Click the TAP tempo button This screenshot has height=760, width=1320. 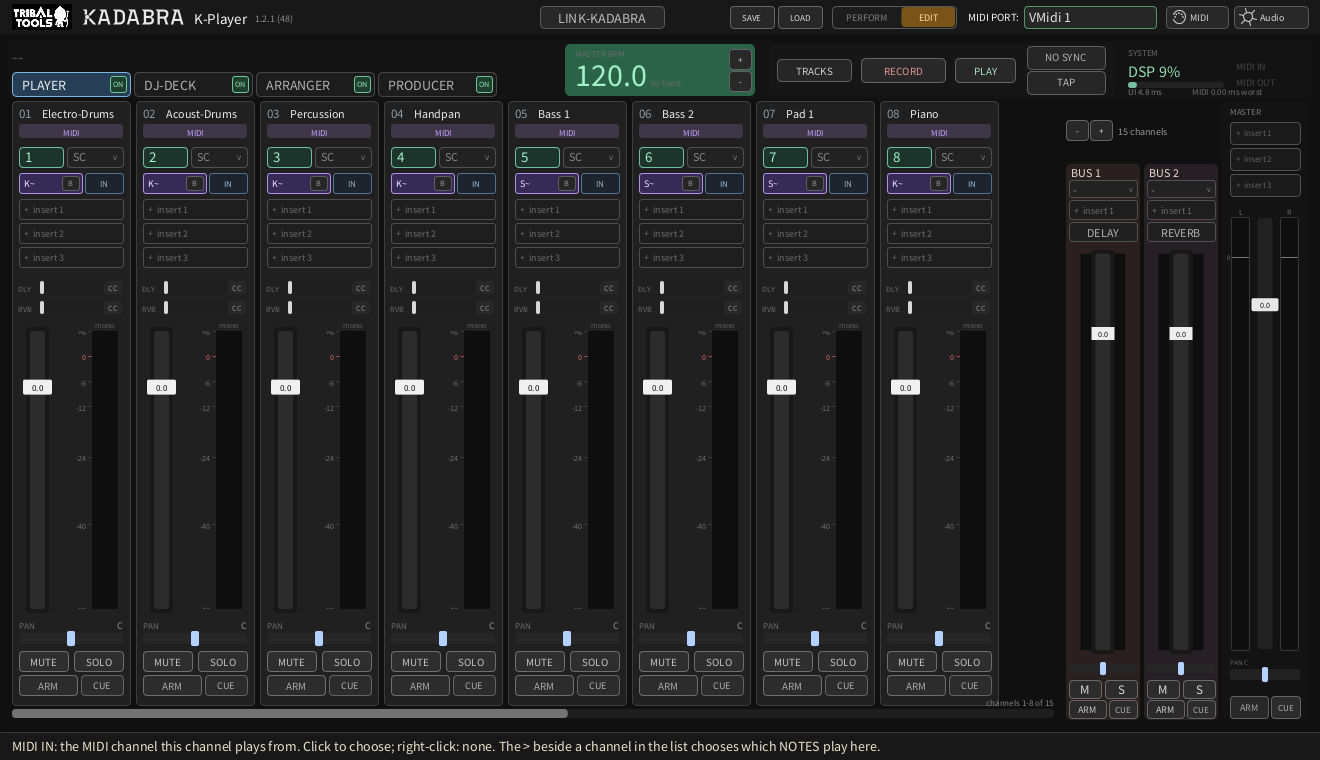point(1066,82)
